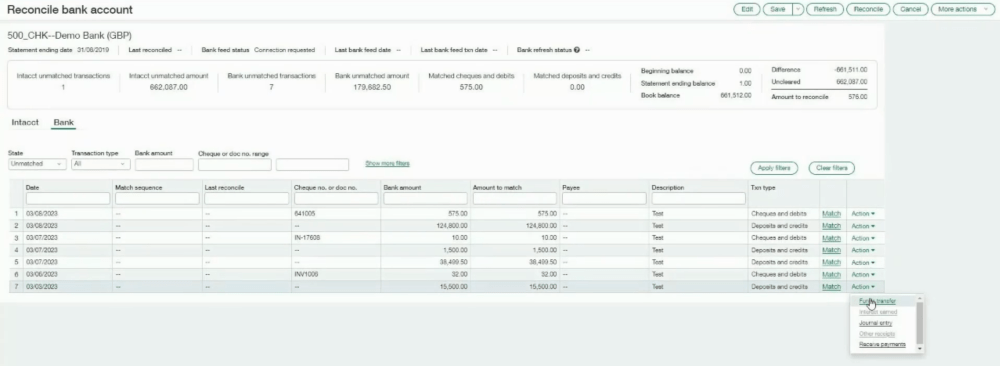Open Action dropdown for 38,499.50 row

click(863, 262)
